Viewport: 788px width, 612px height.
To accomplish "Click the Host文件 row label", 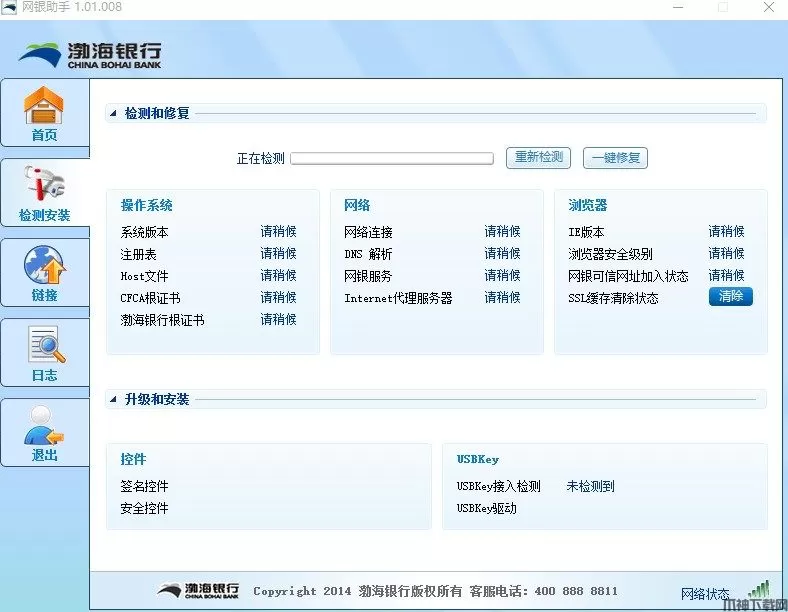I will 144,276.
